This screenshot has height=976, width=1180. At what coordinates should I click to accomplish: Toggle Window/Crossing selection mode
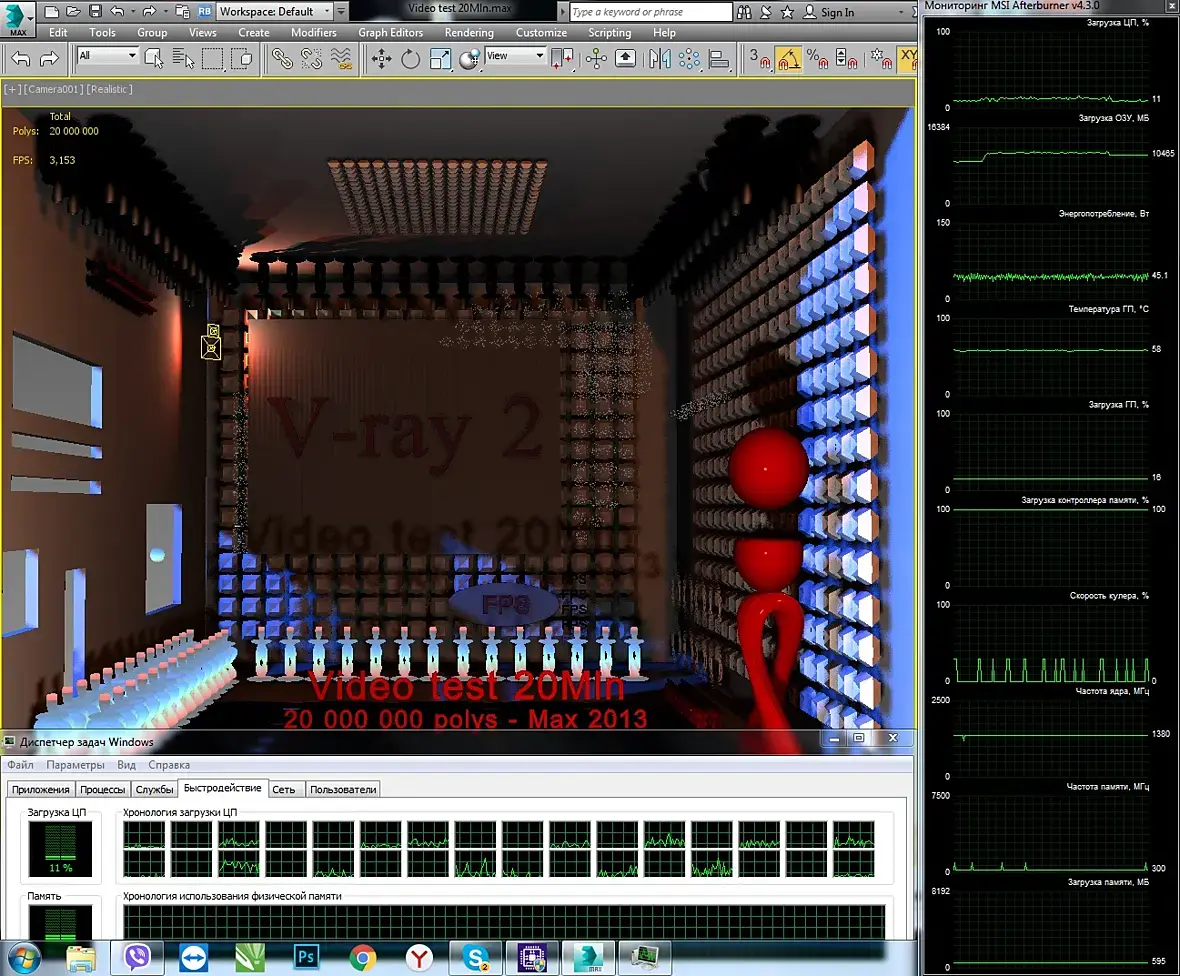[242, 59]
